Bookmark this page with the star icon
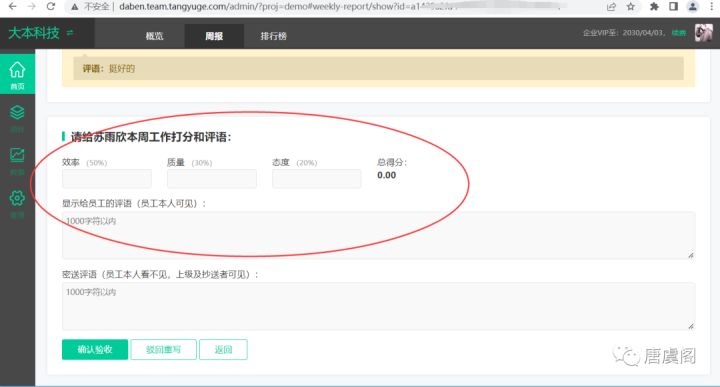 click(x=631, y=6)
